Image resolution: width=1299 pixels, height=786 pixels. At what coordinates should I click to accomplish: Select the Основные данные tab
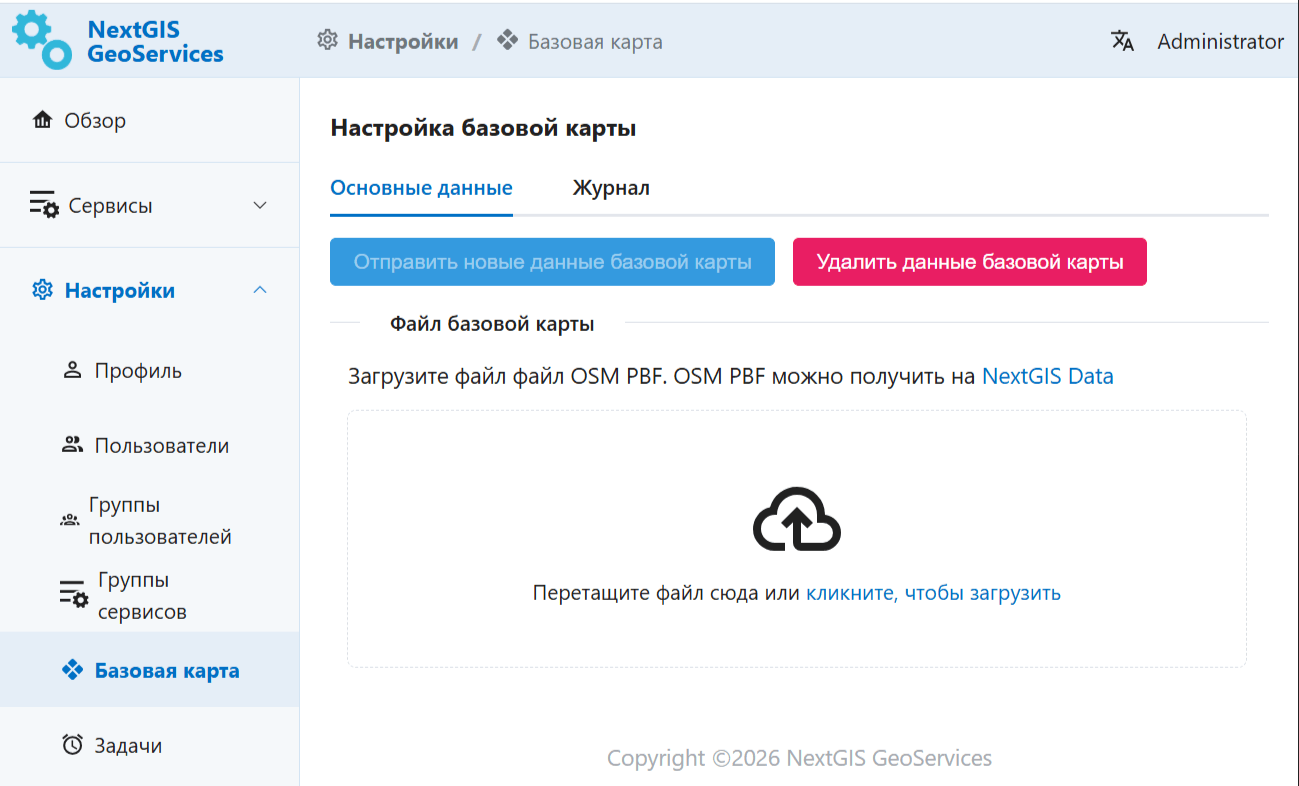tap(421, 188)
